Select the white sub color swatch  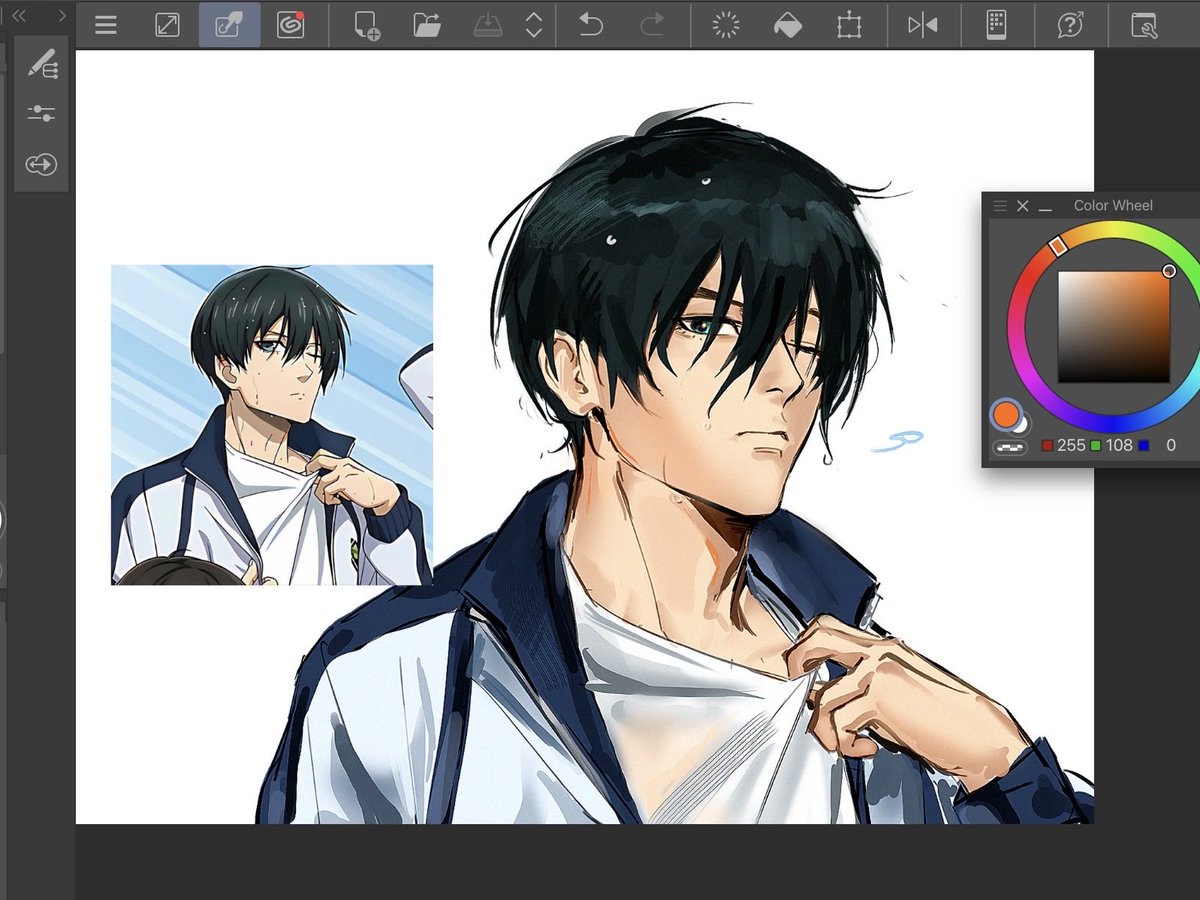click(1021, 424)
